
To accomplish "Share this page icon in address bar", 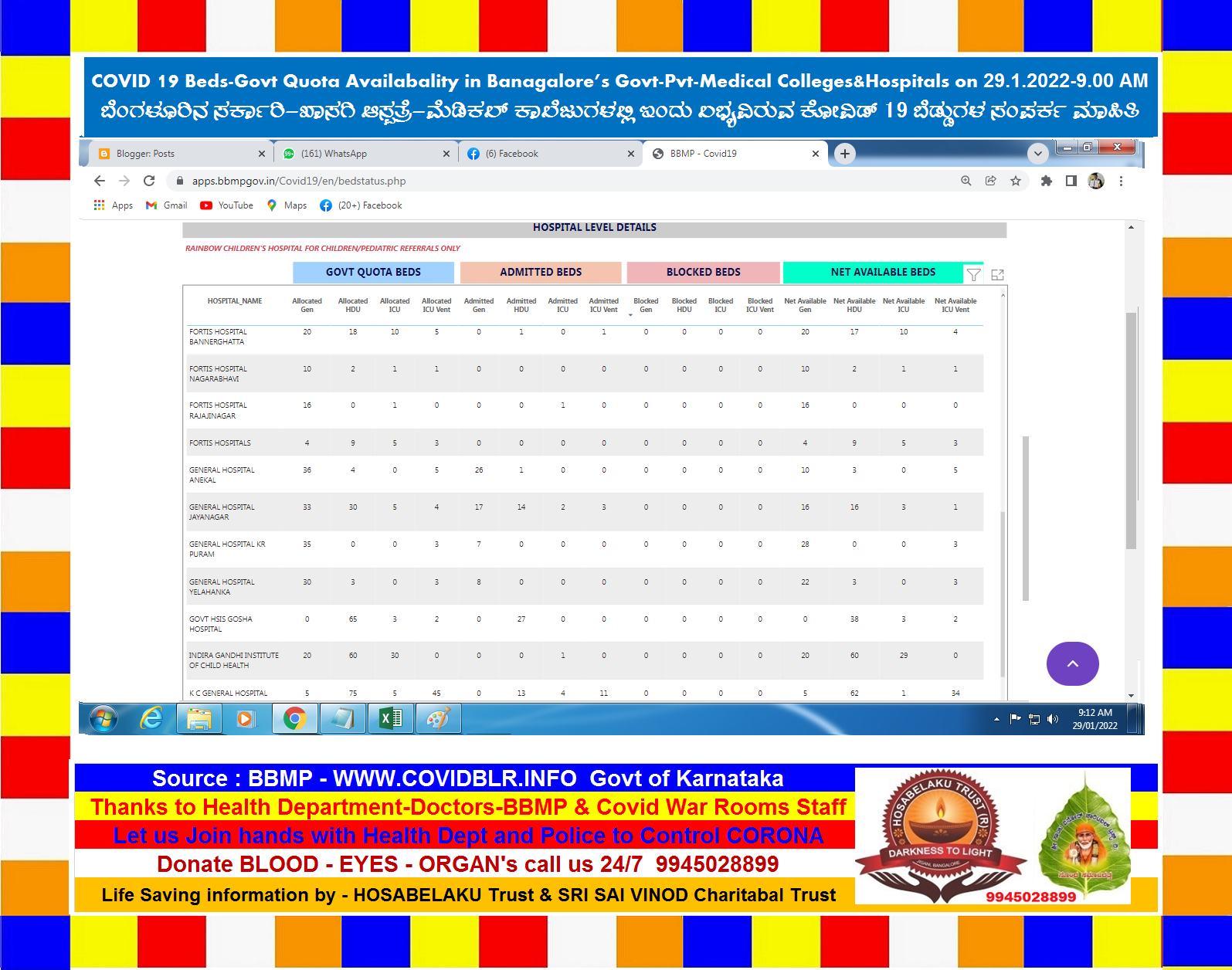I will pos(990,181).
